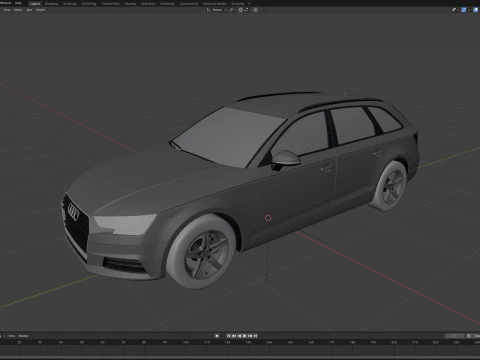Open the timeline View menu

pos(12,336)
